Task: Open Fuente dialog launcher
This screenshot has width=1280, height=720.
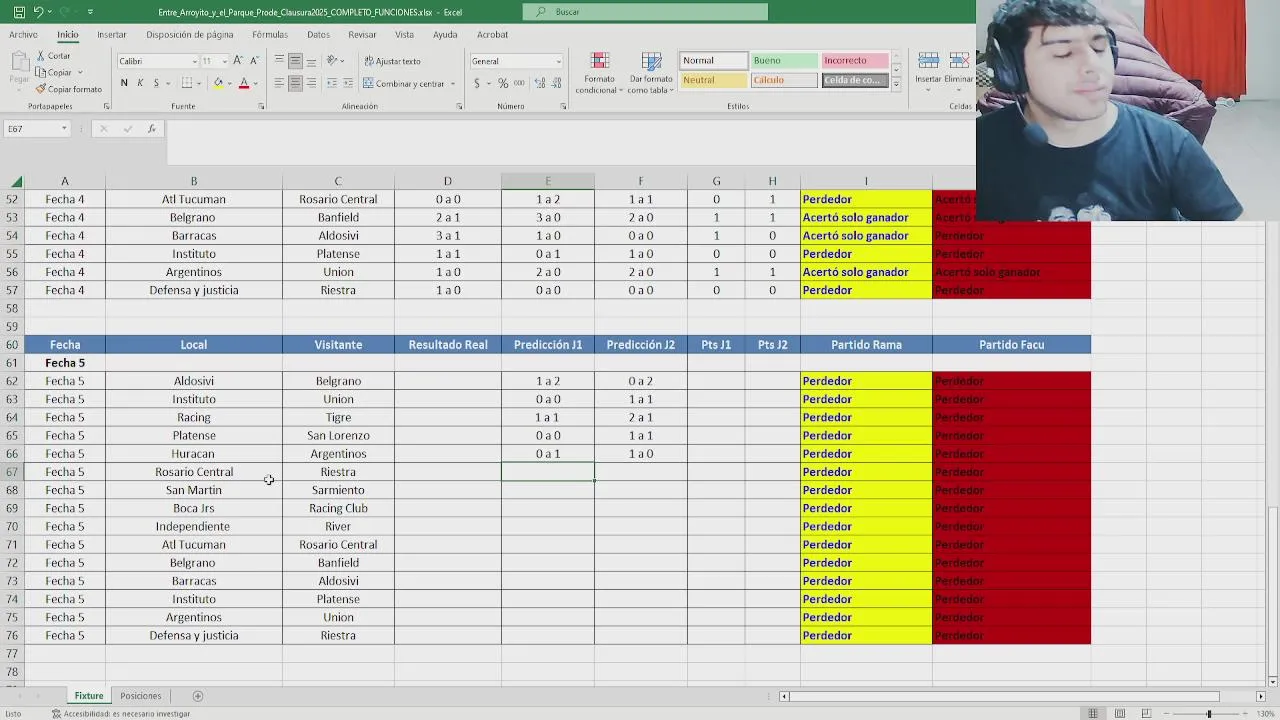Action: 261,106
